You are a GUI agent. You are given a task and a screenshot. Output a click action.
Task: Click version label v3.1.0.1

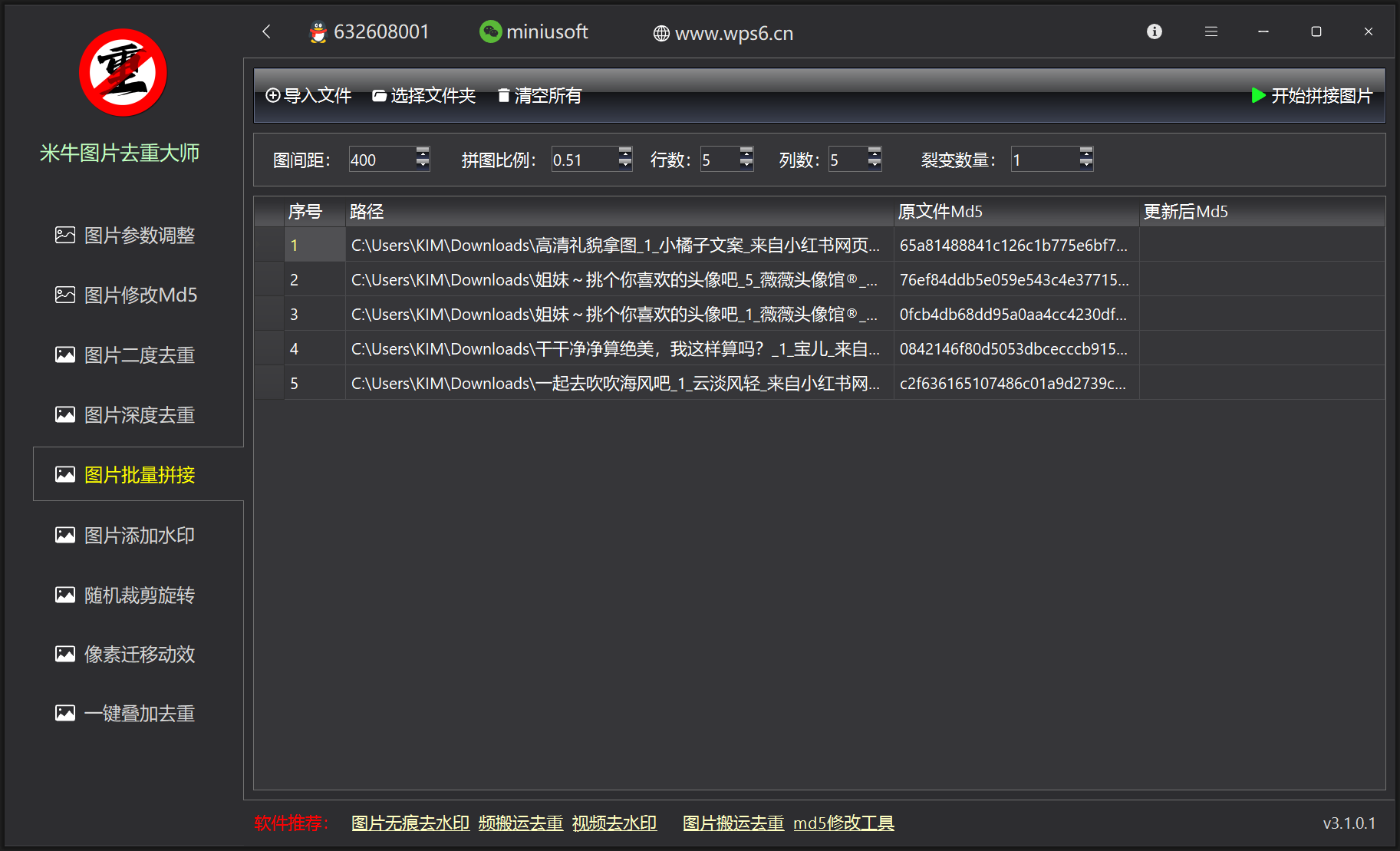1349,823
